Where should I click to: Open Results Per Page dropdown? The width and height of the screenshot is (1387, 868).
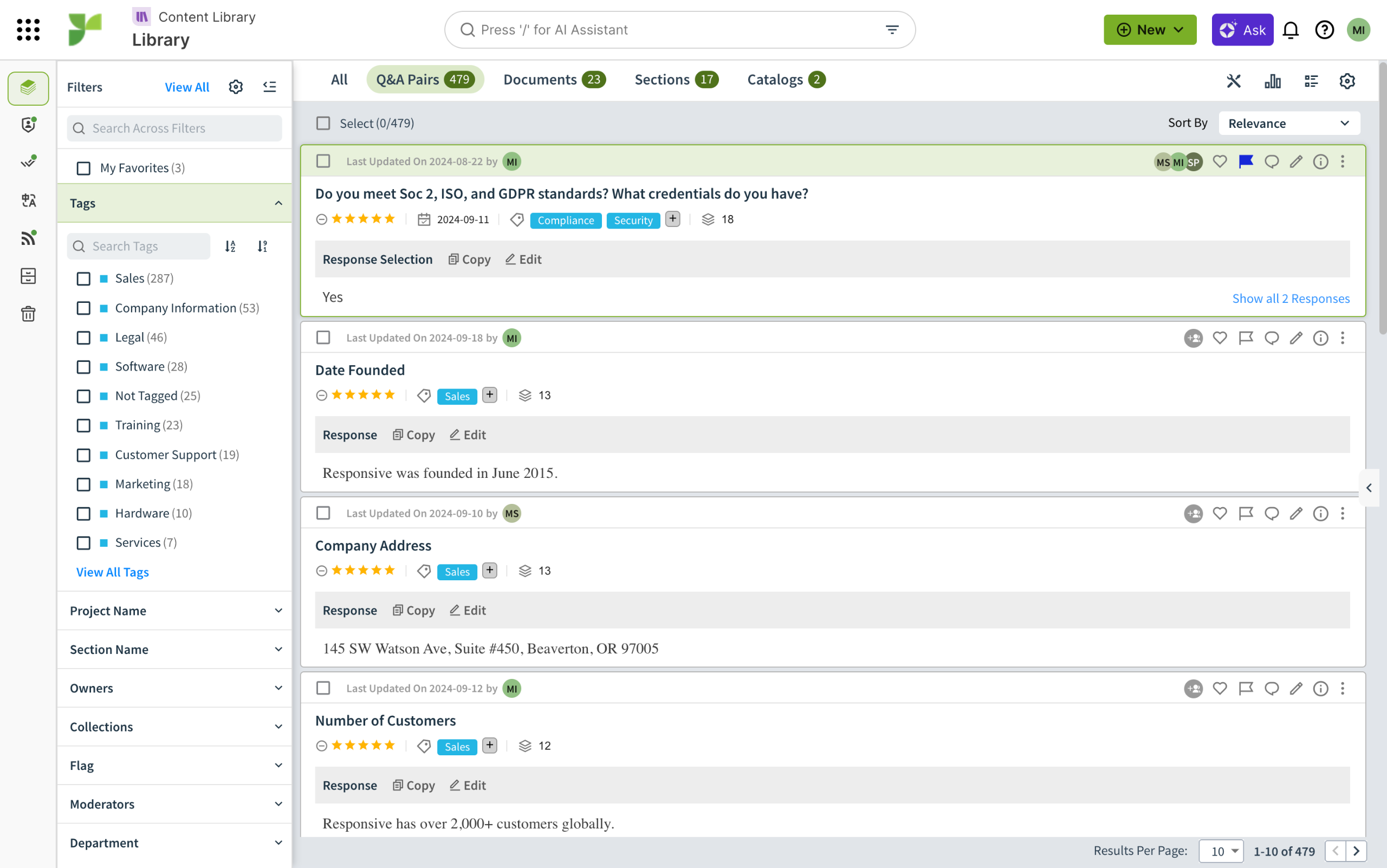(1221, 851)
